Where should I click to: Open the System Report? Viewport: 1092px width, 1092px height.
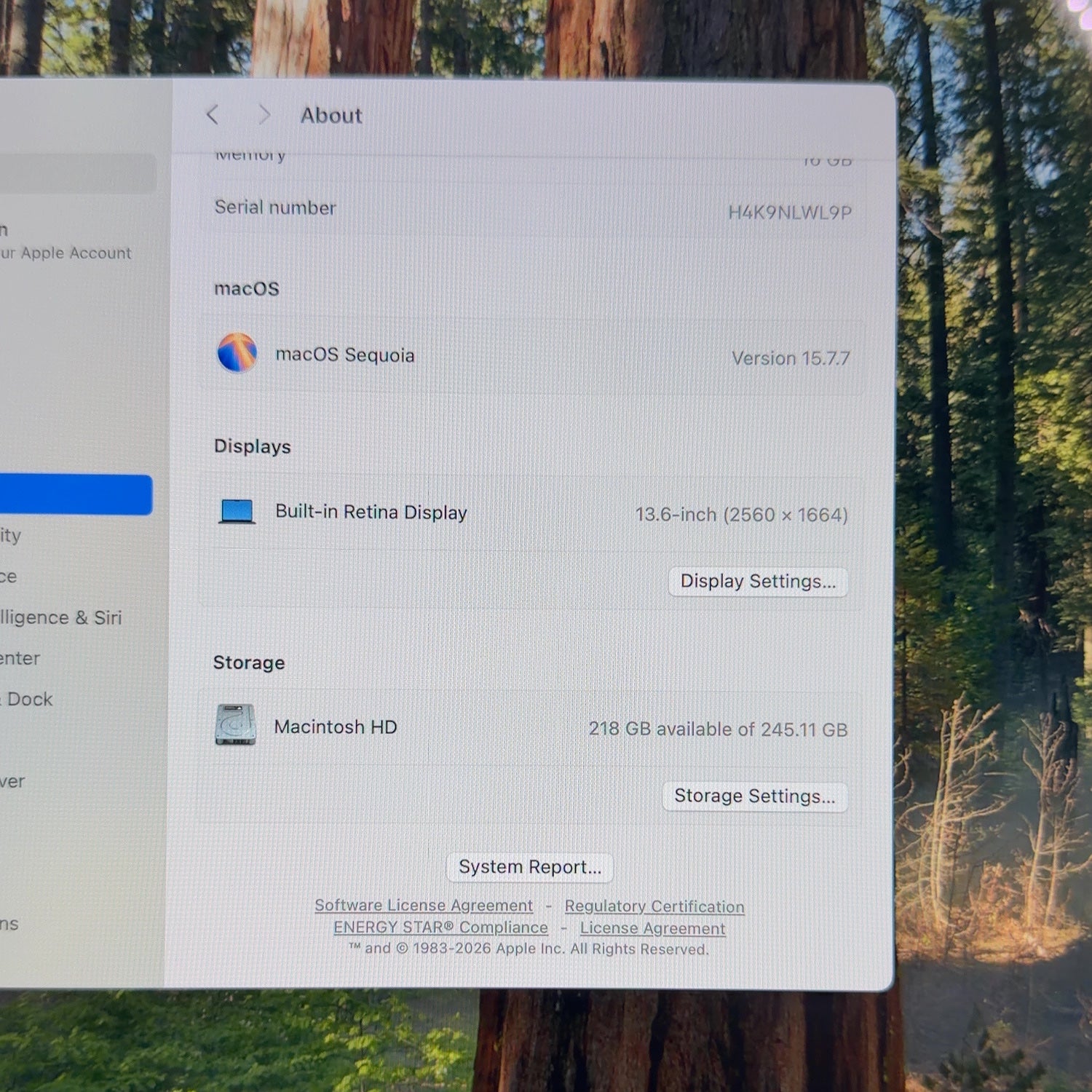pyautogui.click(x=530, y=866)
